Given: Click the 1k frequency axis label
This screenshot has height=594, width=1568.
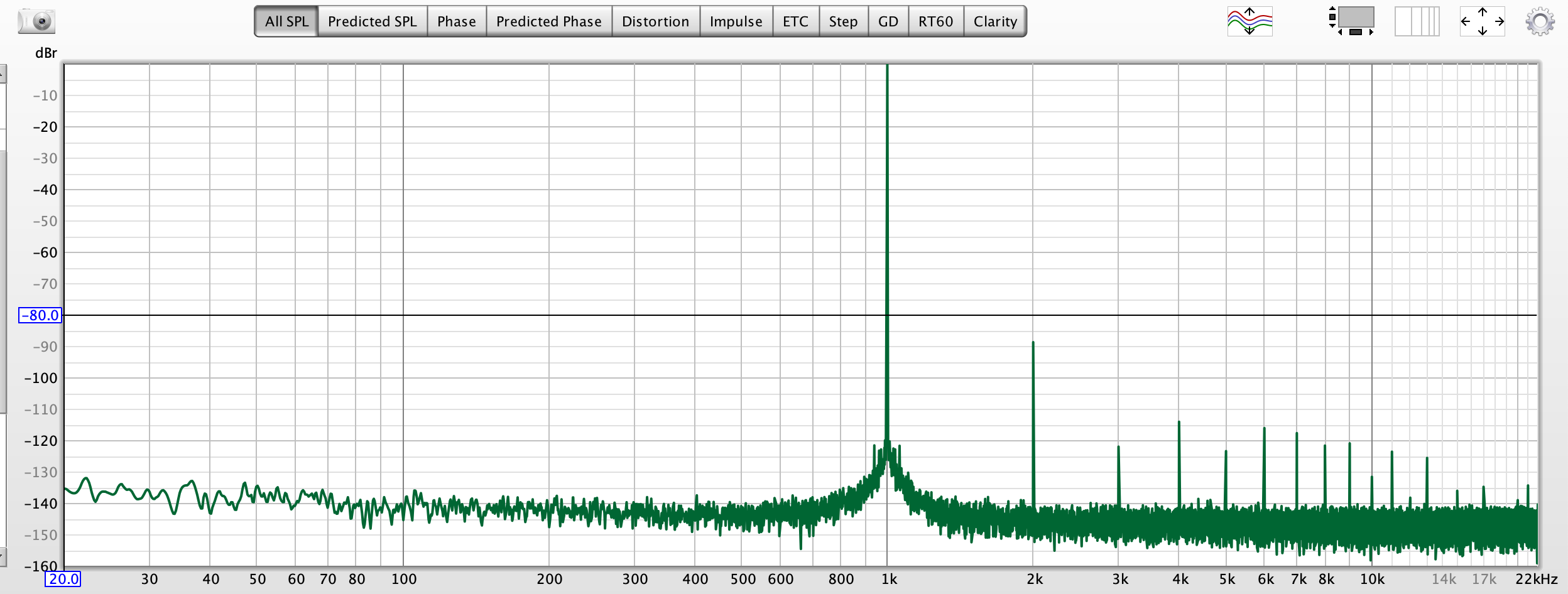Looking at the screenshot, I should coord(889,579).
